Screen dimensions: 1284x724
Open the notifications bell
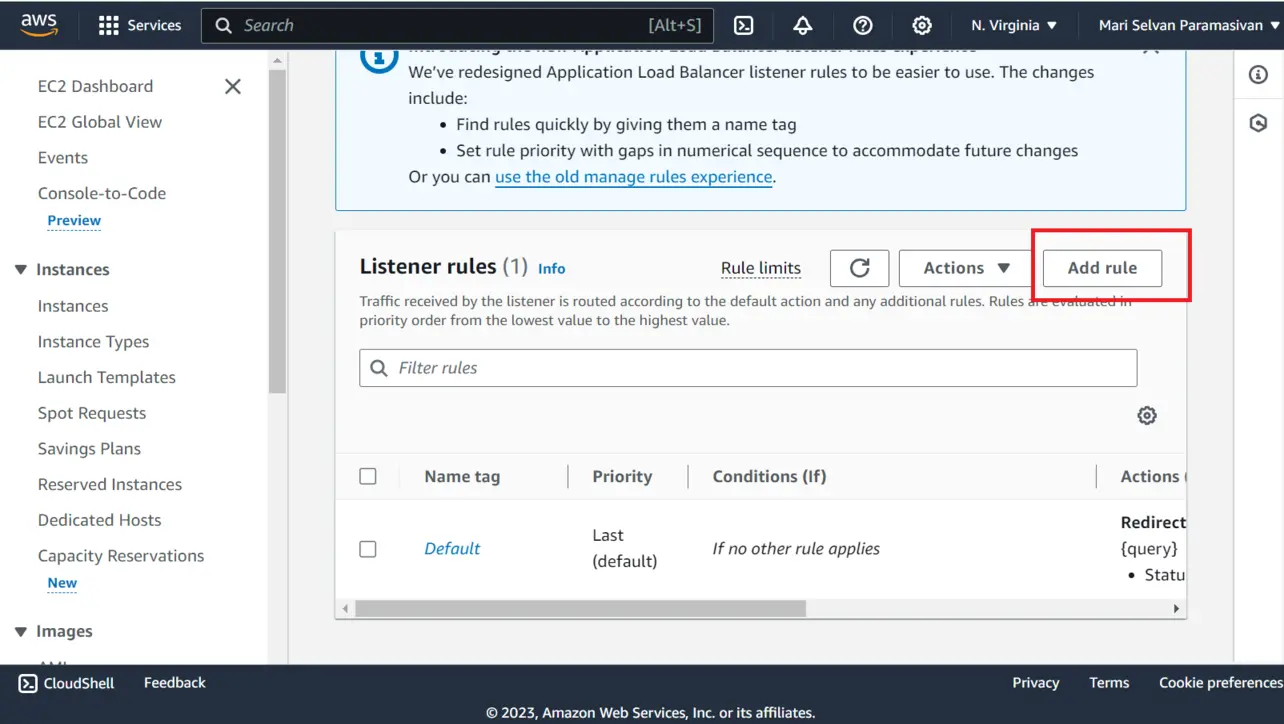(x=802, y=25)
